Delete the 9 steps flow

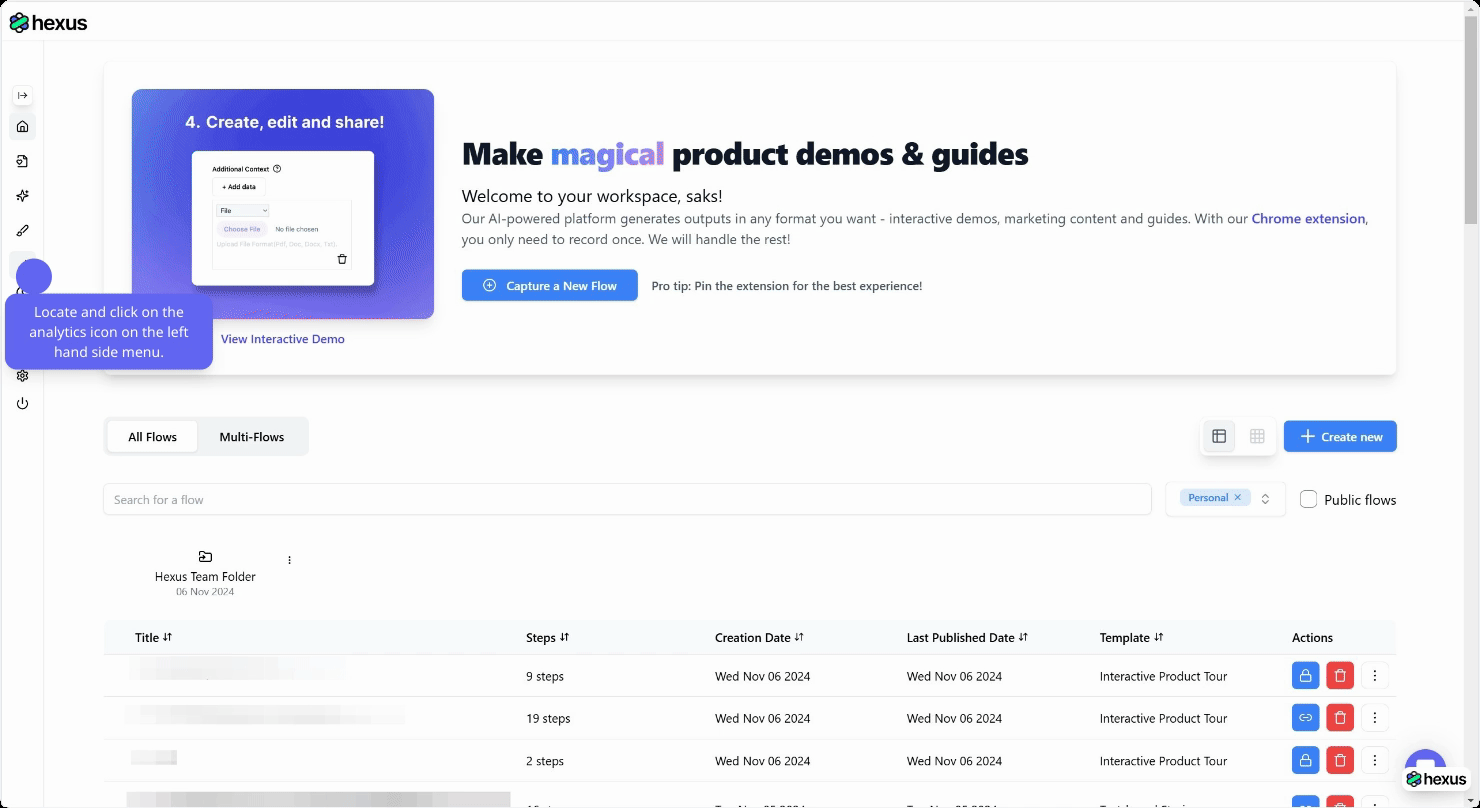tap(1340, 676)
